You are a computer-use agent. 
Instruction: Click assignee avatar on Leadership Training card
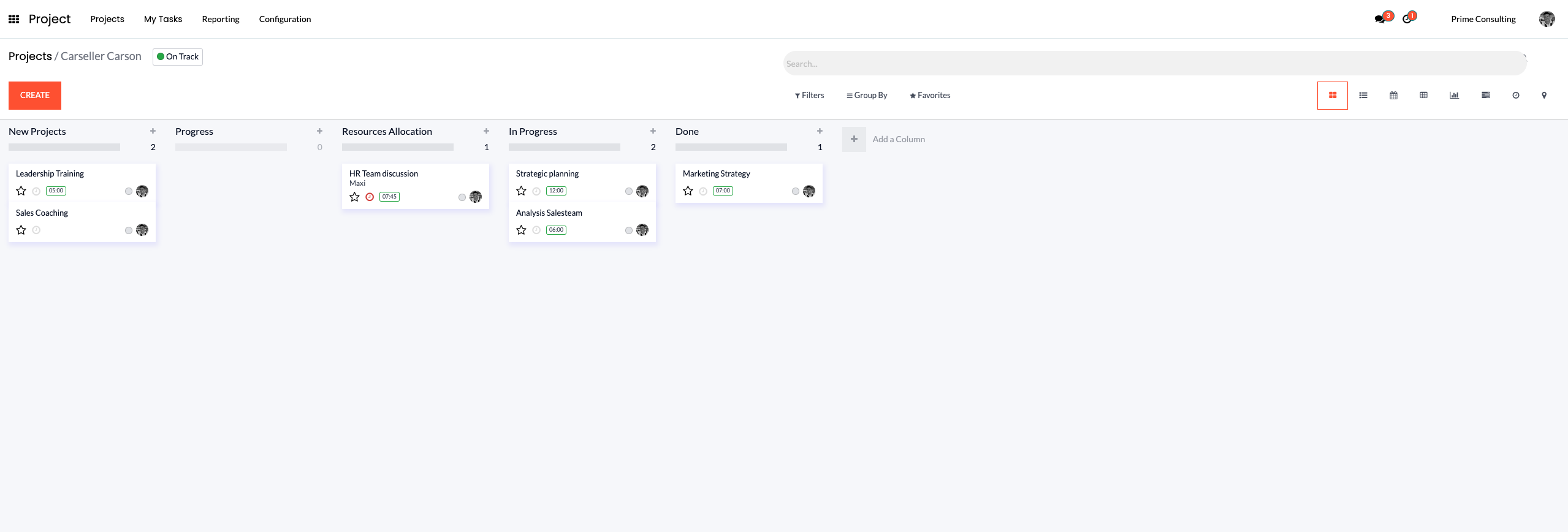tap(142, 191)
